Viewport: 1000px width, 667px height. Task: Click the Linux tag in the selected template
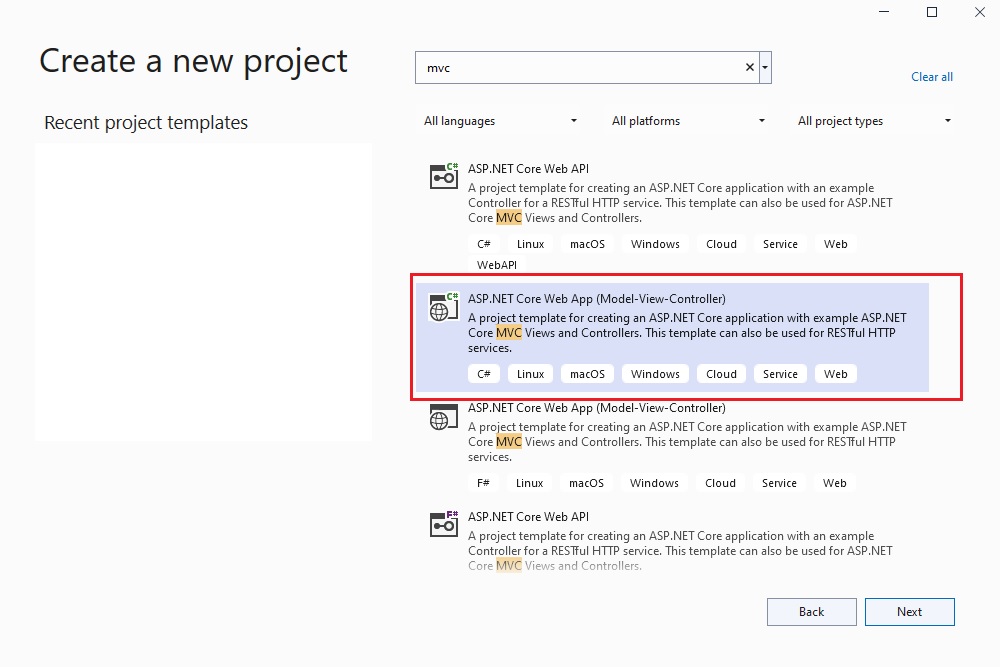(530, 374)
